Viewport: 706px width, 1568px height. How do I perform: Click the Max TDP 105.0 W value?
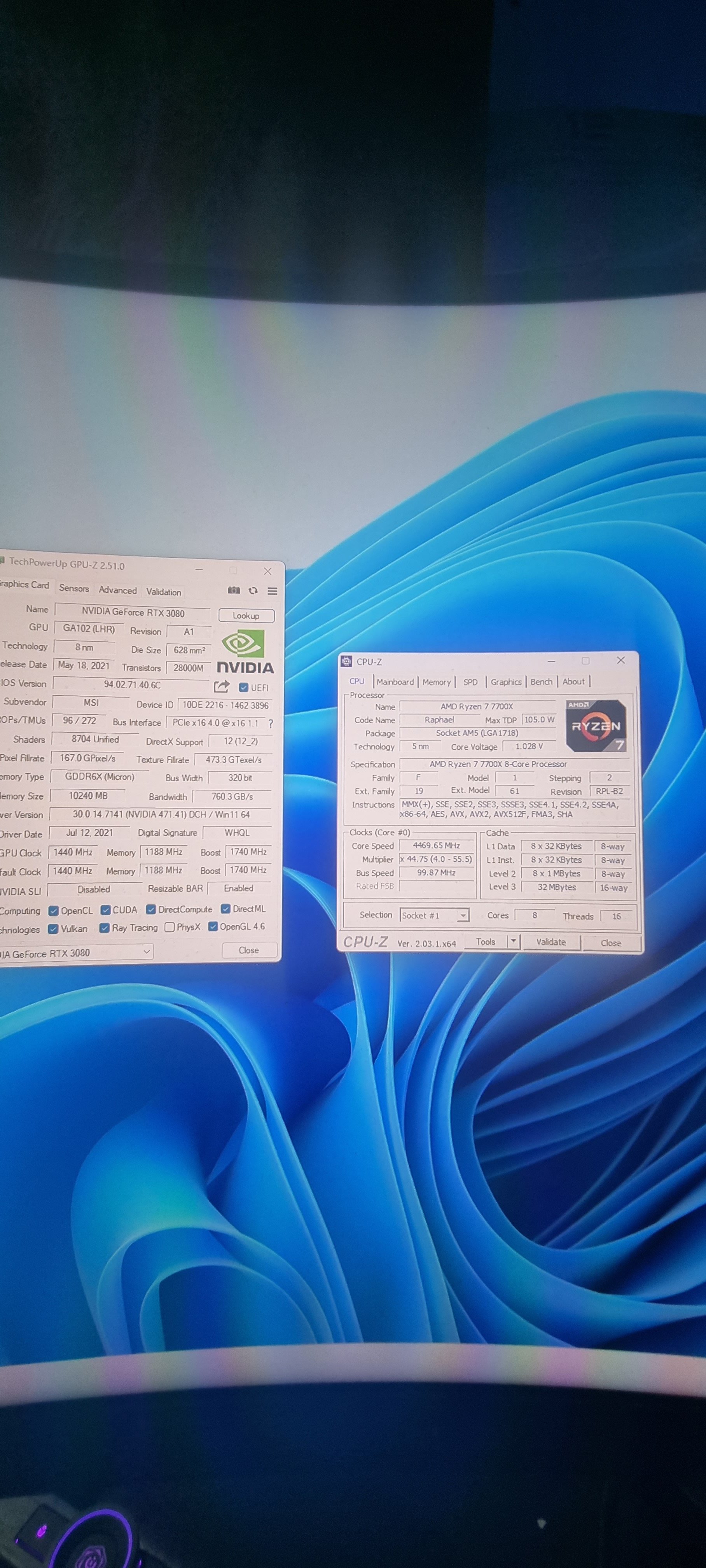[x=539, y=719]
